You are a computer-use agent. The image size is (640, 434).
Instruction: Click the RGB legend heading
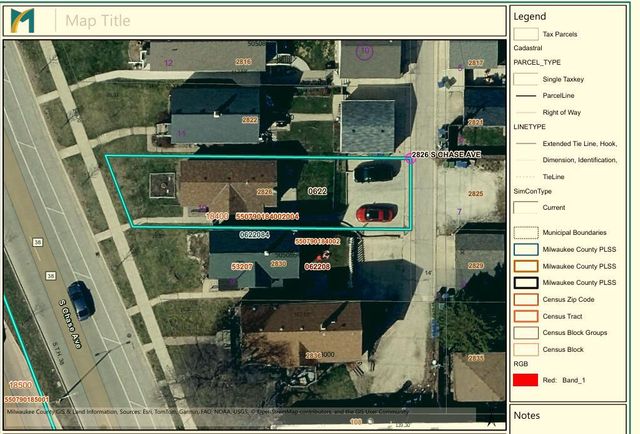520,364
